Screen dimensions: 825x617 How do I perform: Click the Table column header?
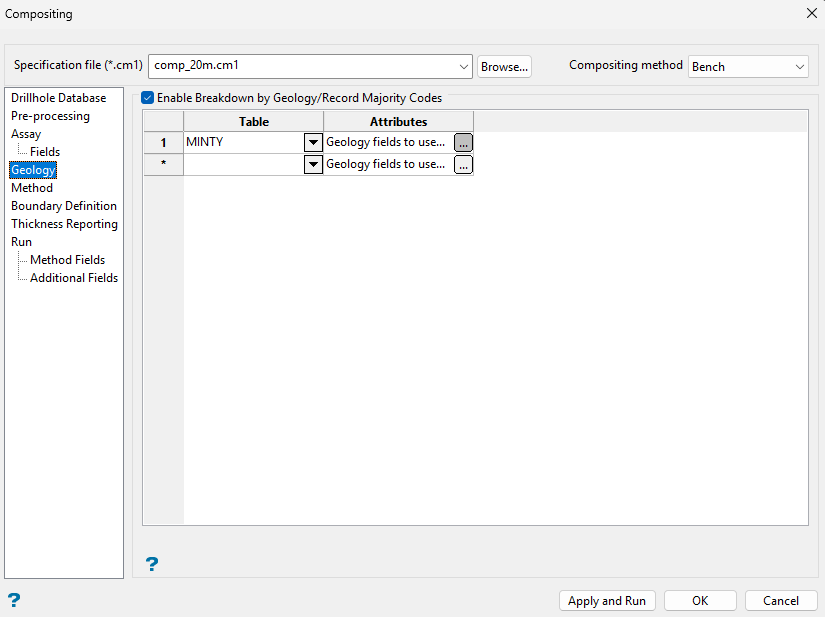tap(254, 122)
